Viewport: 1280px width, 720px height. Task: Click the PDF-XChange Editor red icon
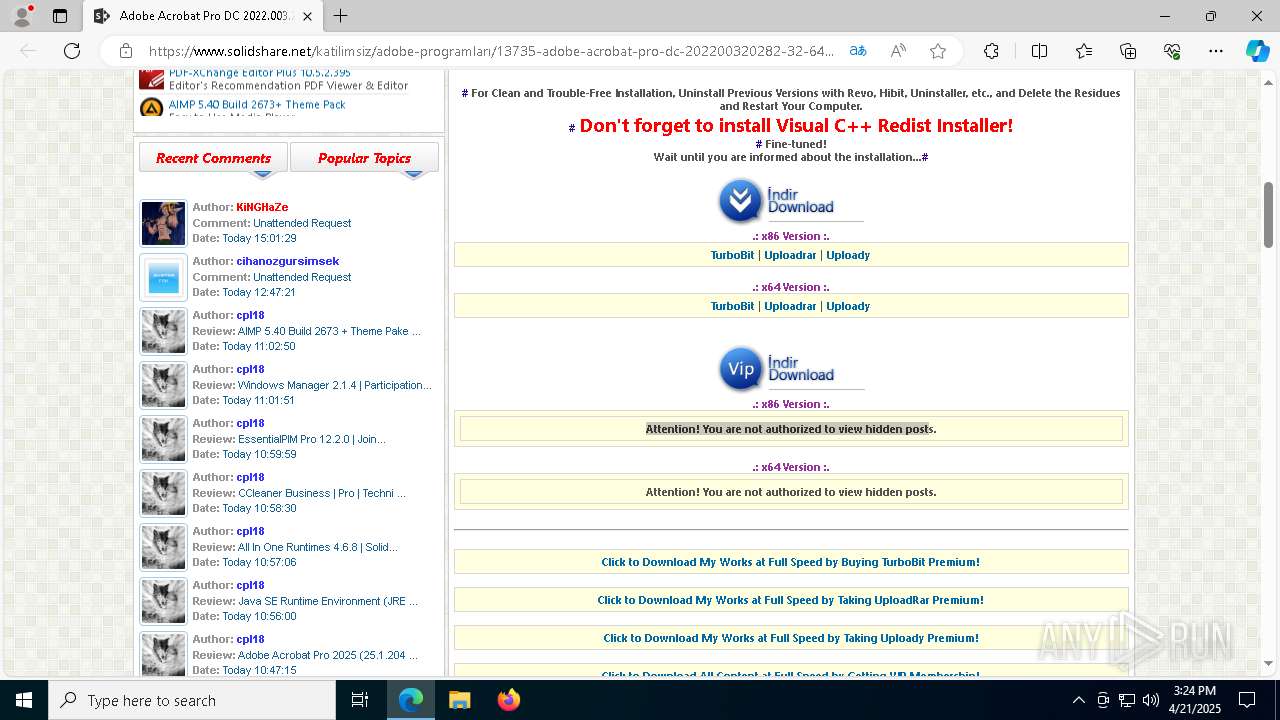coord(152,79)
